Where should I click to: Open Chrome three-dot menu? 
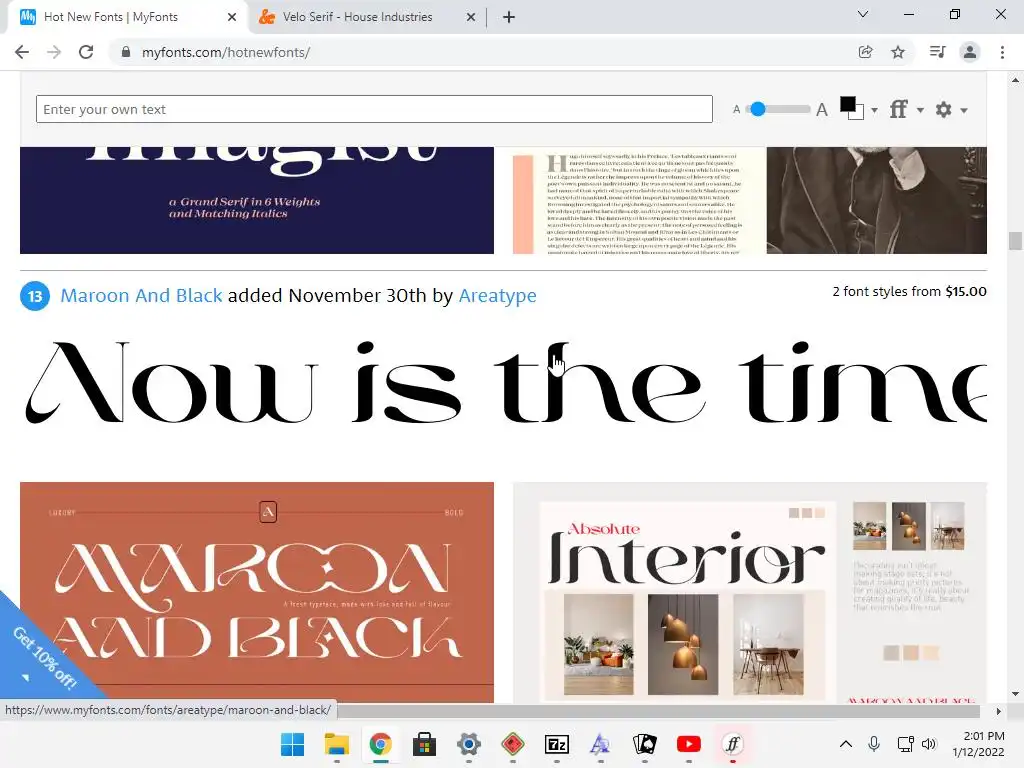[1002, 52]
